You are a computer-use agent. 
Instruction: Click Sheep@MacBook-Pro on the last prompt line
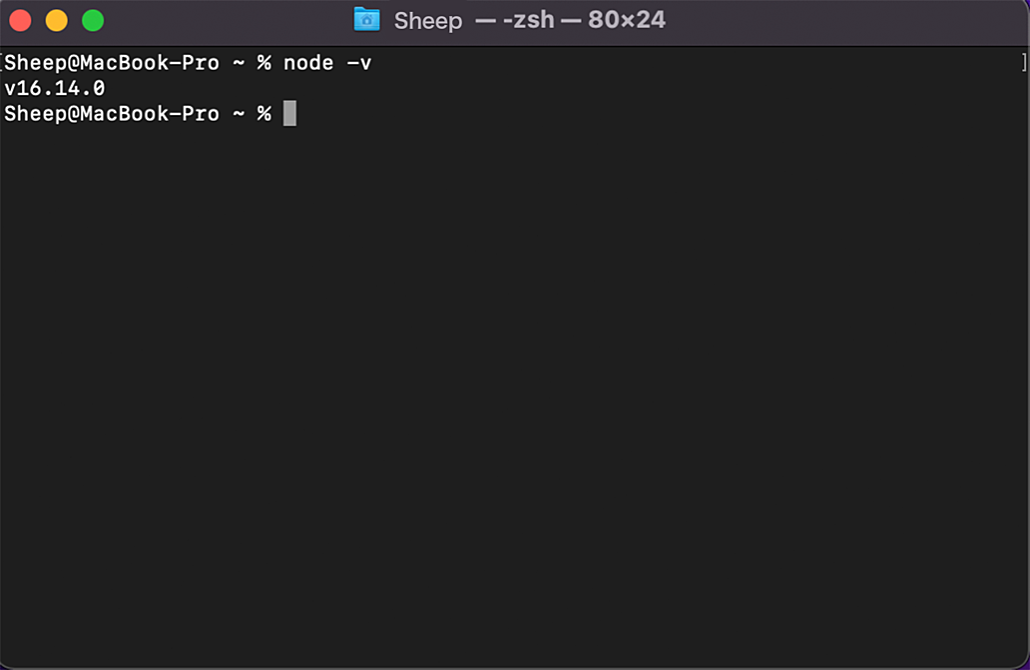(x=112, y=114)
